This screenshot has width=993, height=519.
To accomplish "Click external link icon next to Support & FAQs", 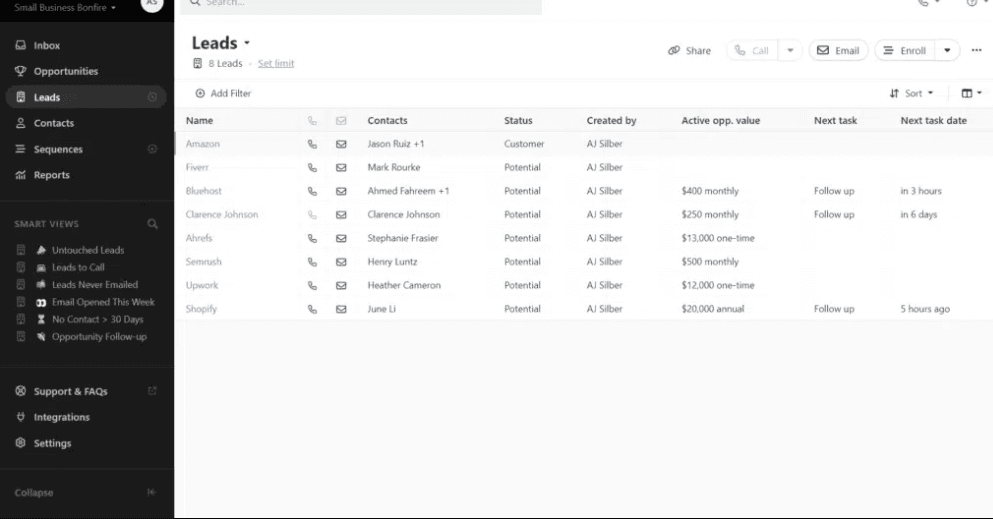I will pyautogui.click(x=152, y=391).
